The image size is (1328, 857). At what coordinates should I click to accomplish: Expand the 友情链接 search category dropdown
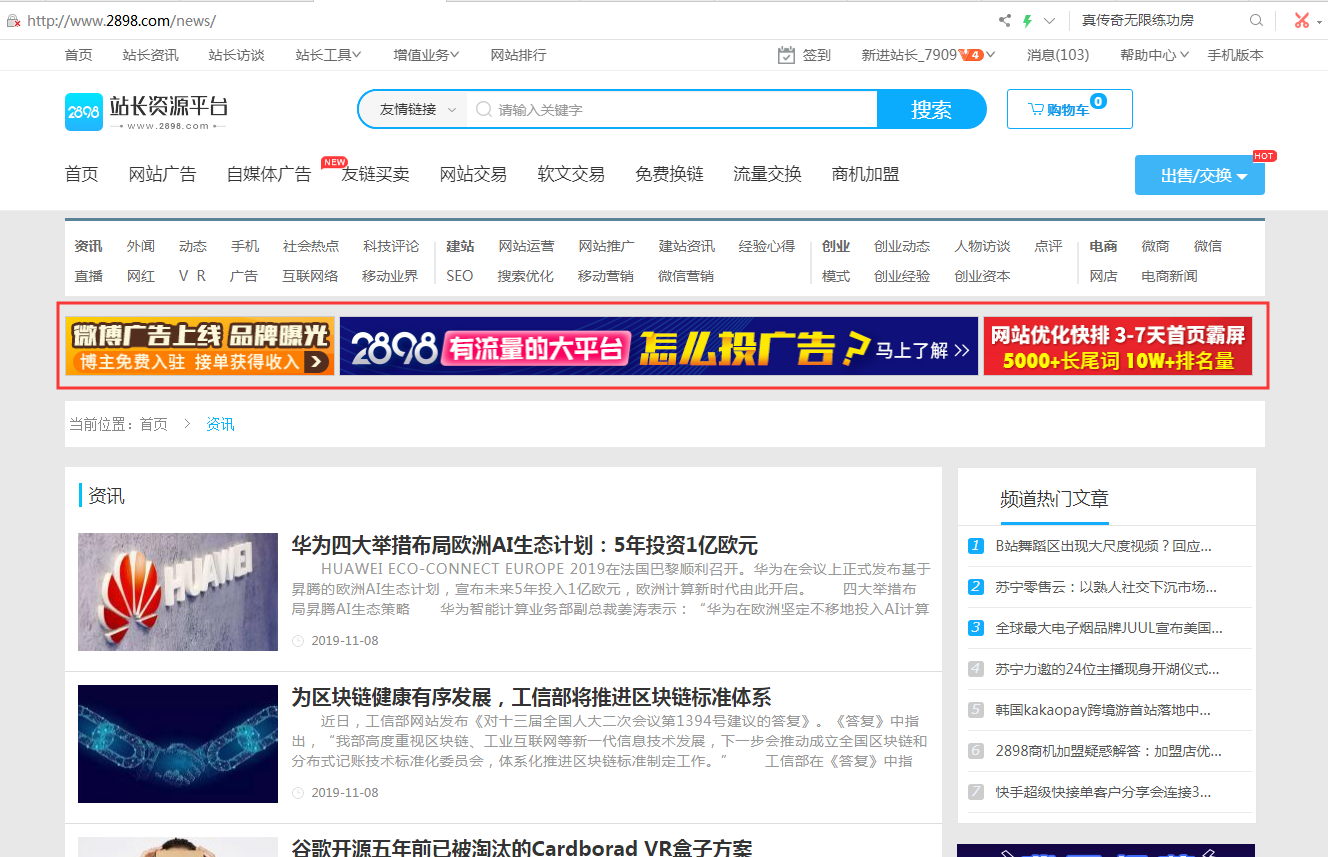(x=412, y=109)
